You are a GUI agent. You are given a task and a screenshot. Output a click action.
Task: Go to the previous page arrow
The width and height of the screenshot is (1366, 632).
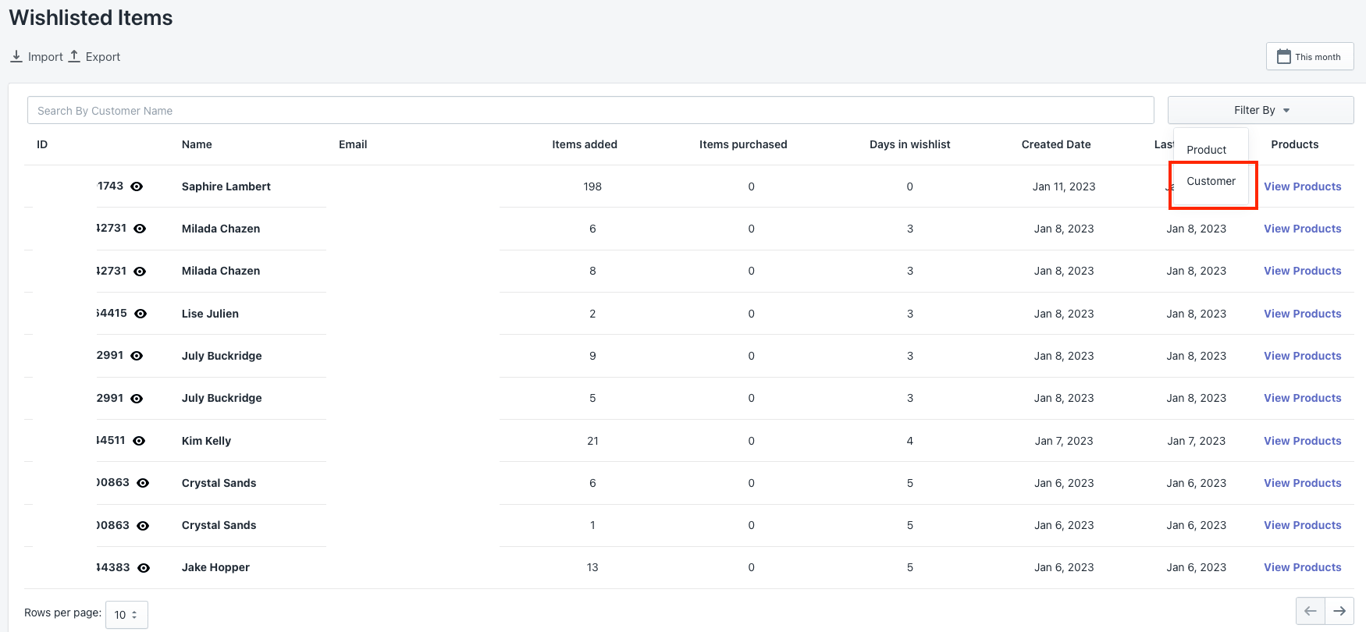1310,611
